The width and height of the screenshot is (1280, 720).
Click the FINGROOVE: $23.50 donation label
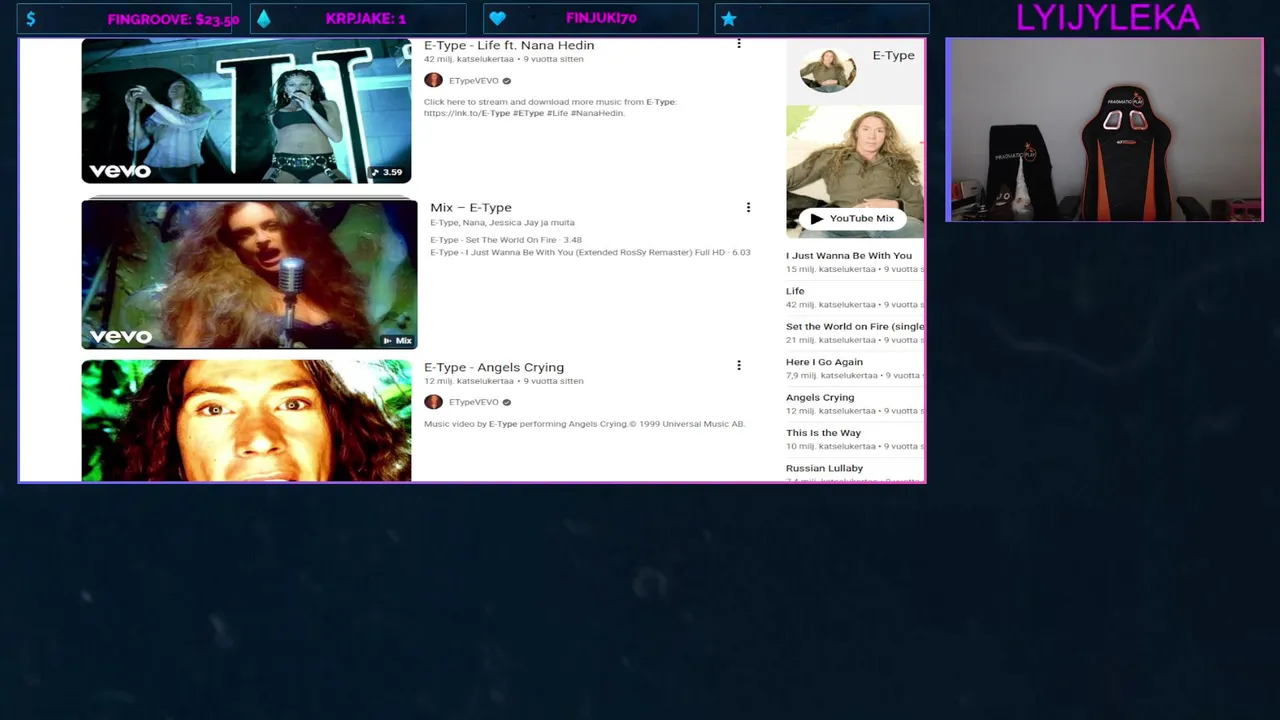(173, 19)
